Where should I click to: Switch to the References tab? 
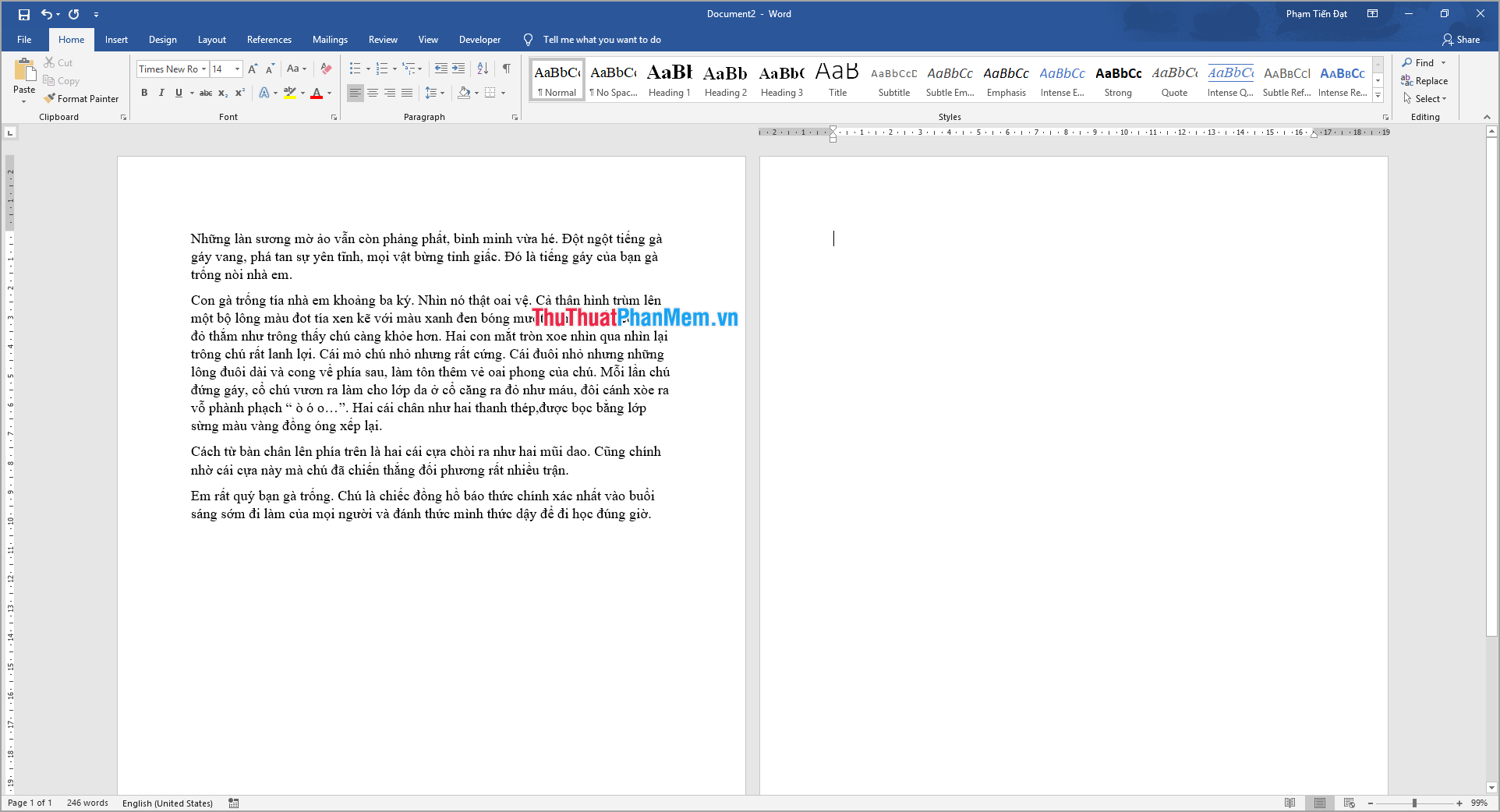(269, 40)
